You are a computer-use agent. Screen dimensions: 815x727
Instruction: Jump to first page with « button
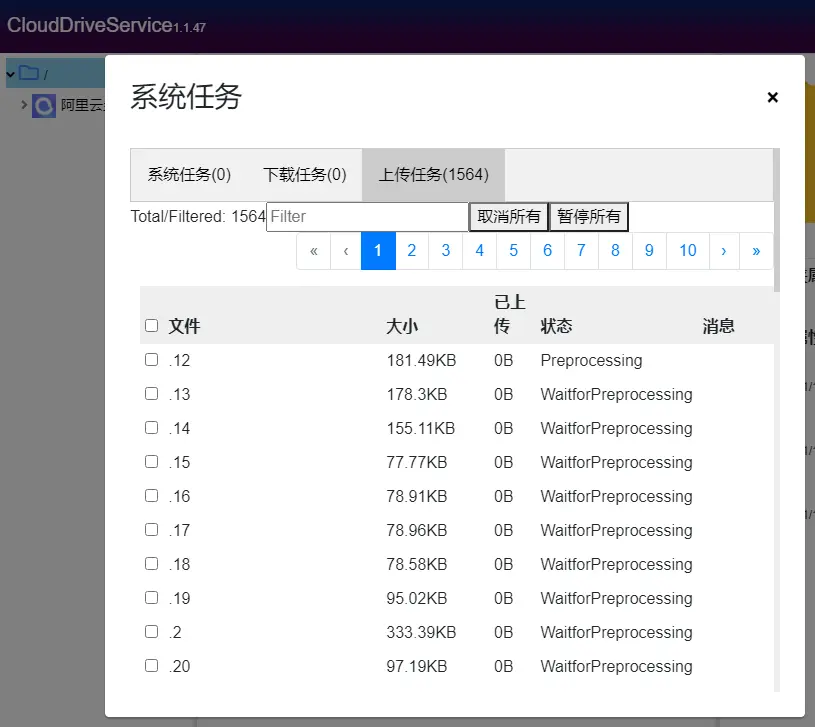pos(313,251)
